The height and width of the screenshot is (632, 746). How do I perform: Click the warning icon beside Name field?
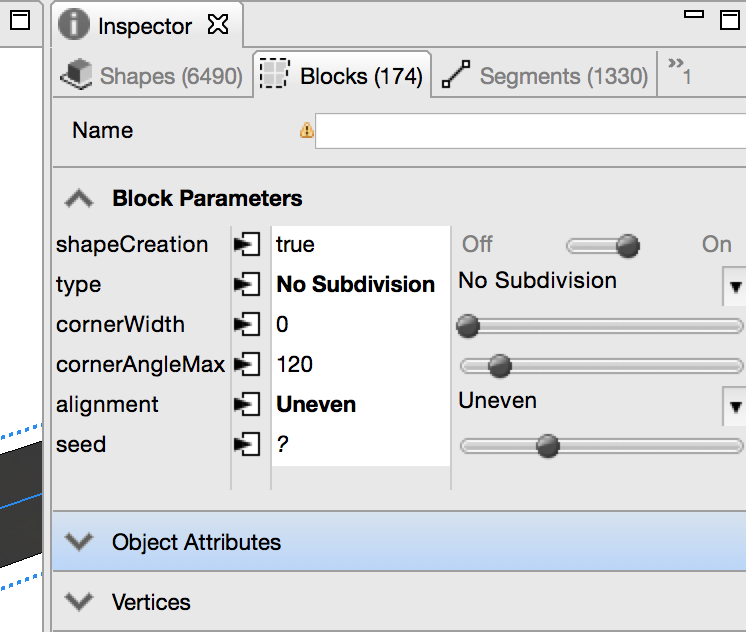[x=307, y=130]
